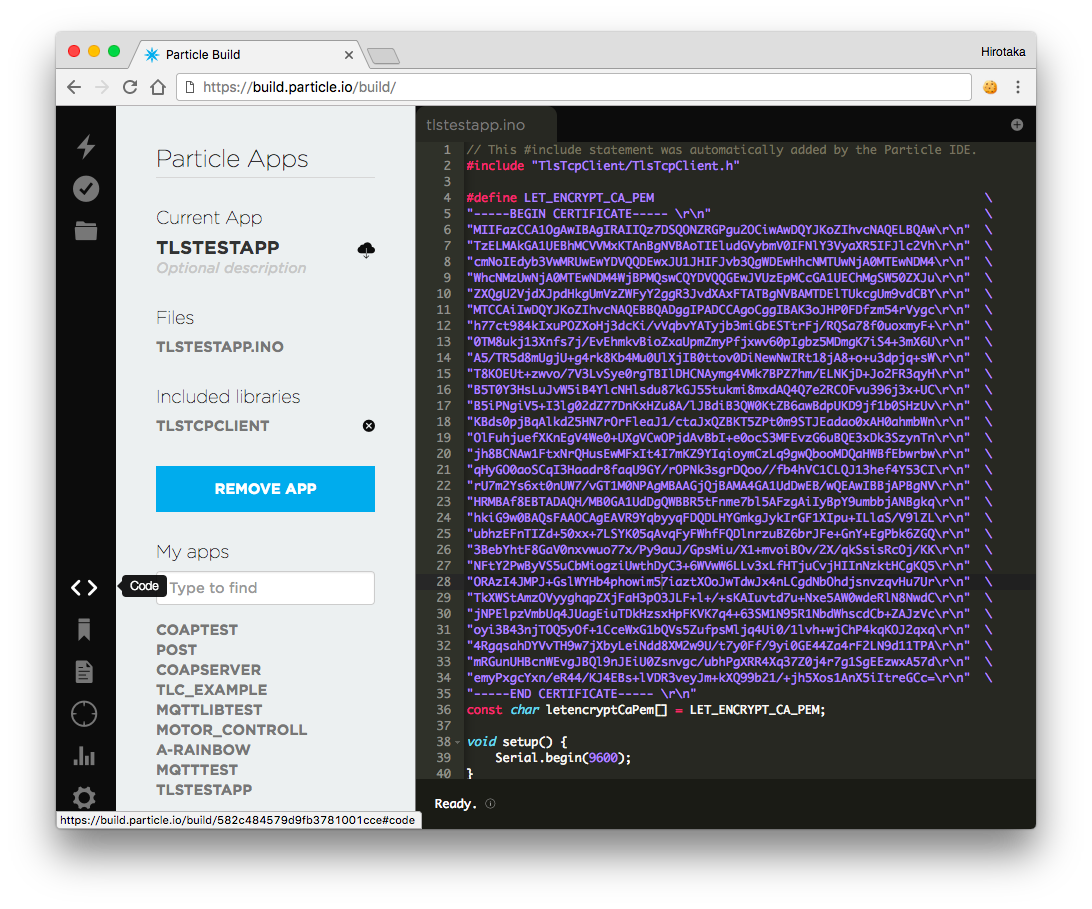
Task: Click the BEGIN CERTIFICATE code line
Action: click(588, 214)
